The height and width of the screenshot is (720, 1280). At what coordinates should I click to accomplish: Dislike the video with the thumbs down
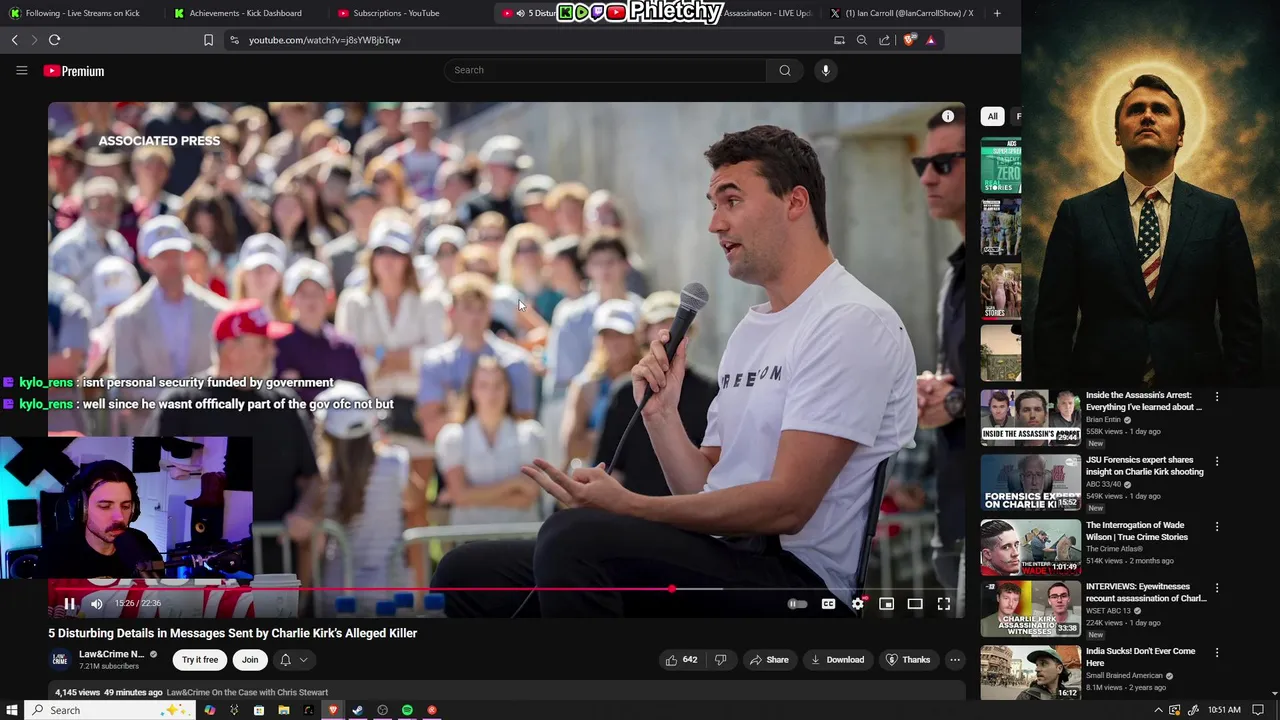[720, 660]
